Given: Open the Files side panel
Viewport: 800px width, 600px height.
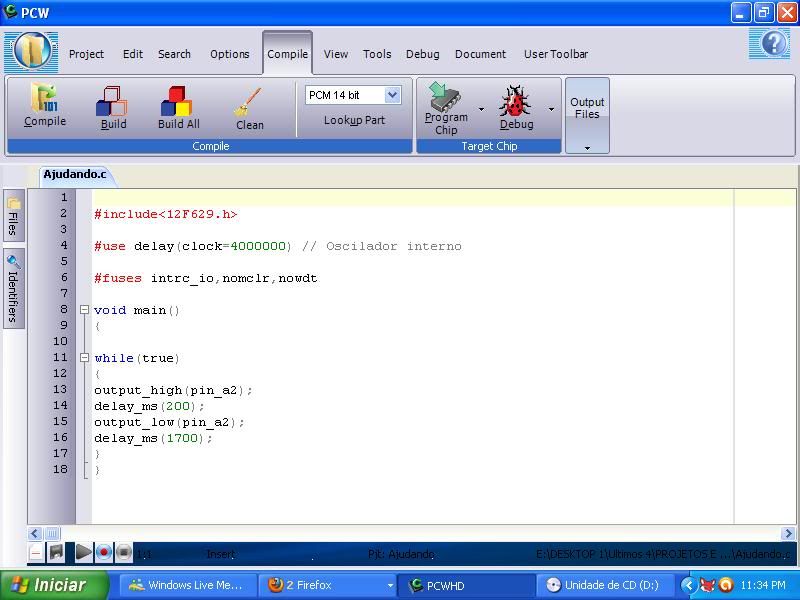Looking at the screenshot, I should (14, 216).
